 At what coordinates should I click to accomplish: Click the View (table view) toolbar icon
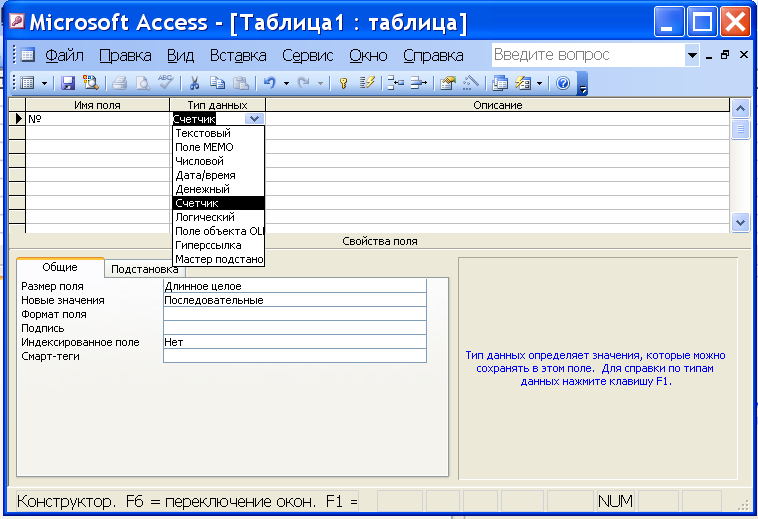tap(27, 83)
